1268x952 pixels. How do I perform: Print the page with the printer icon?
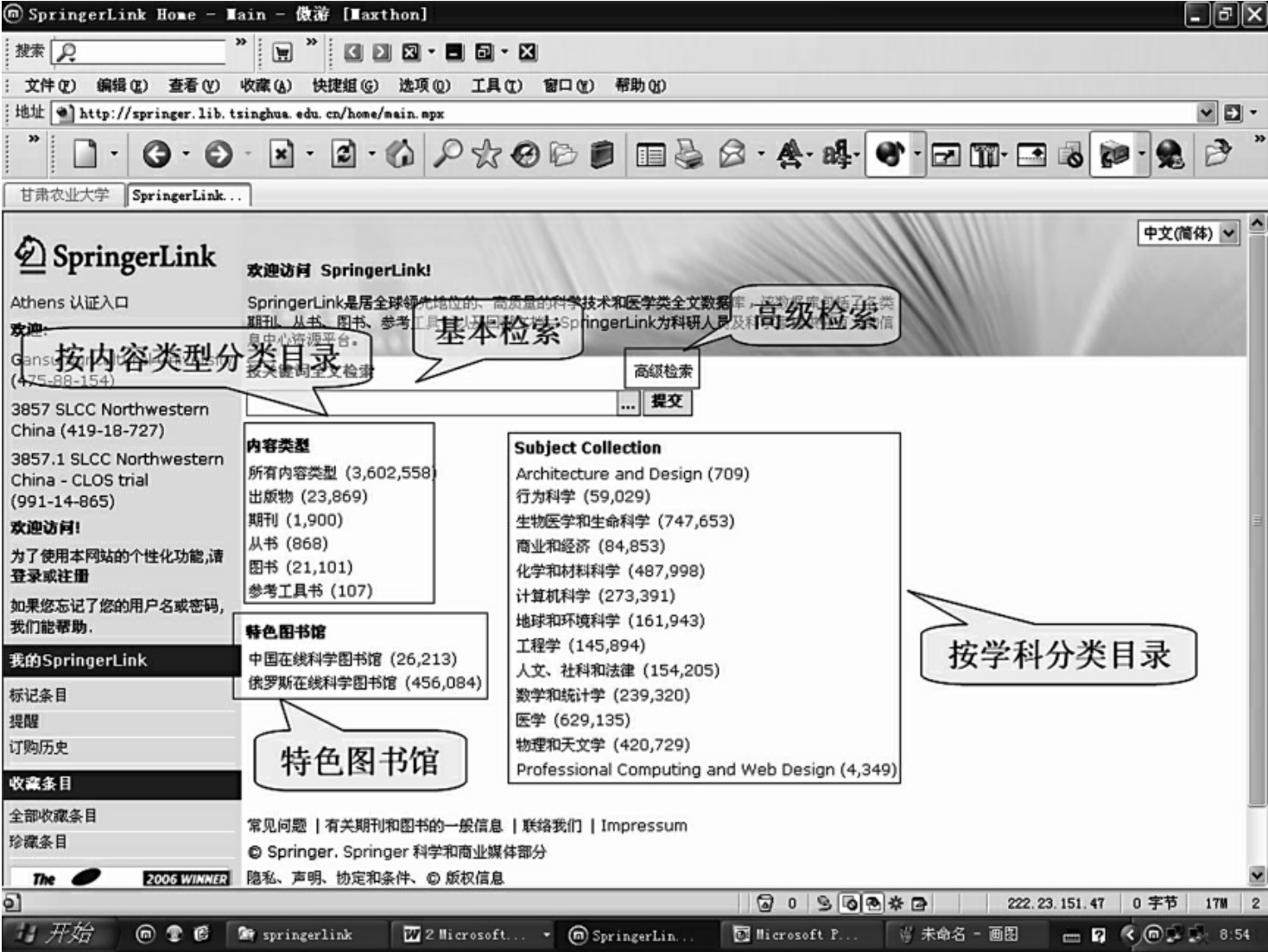point(688,155)
